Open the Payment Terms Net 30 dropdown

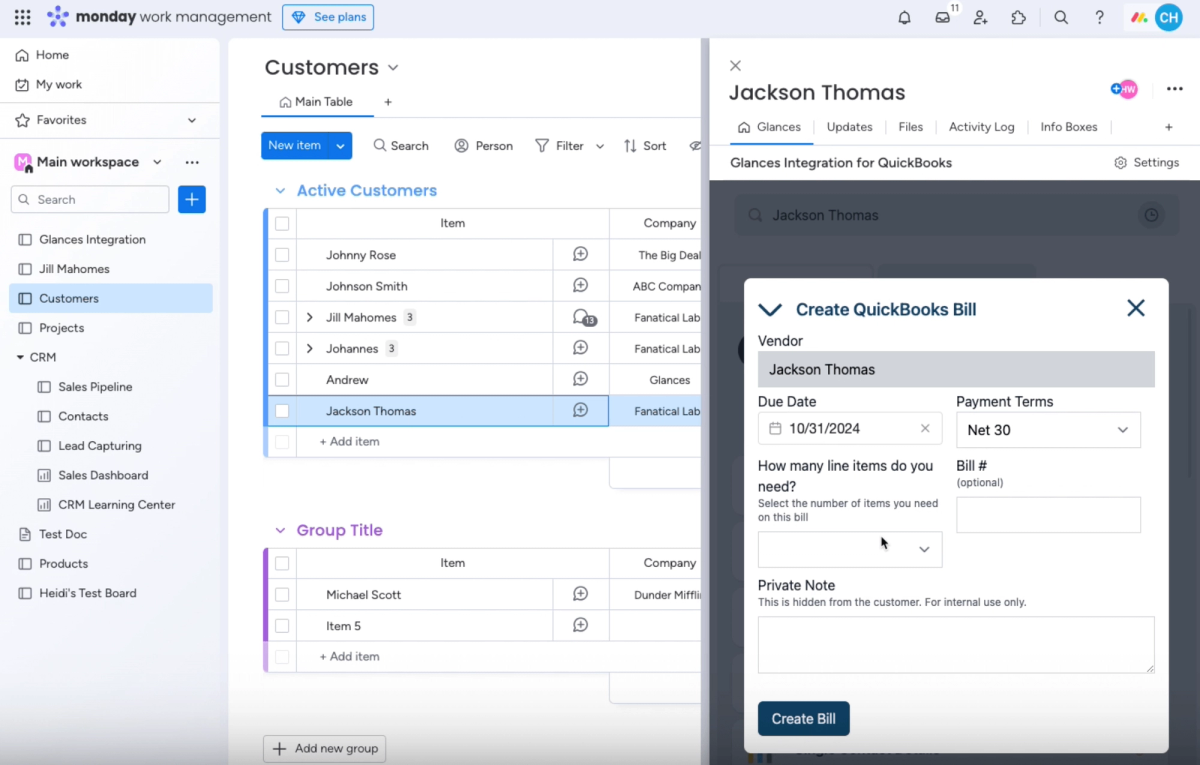pos(1048,430)
